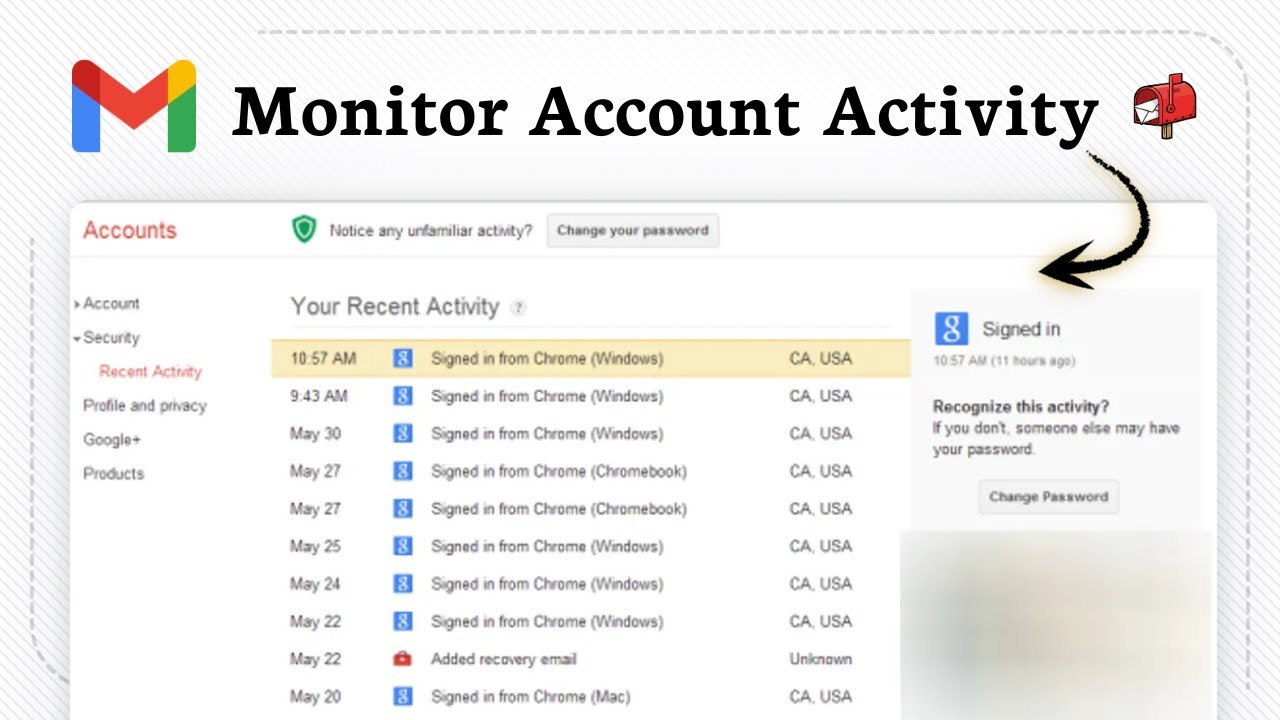Click Google icon on 9:43 AM row
Viewport: 1280px width, 720px height.
pos(403,396)
